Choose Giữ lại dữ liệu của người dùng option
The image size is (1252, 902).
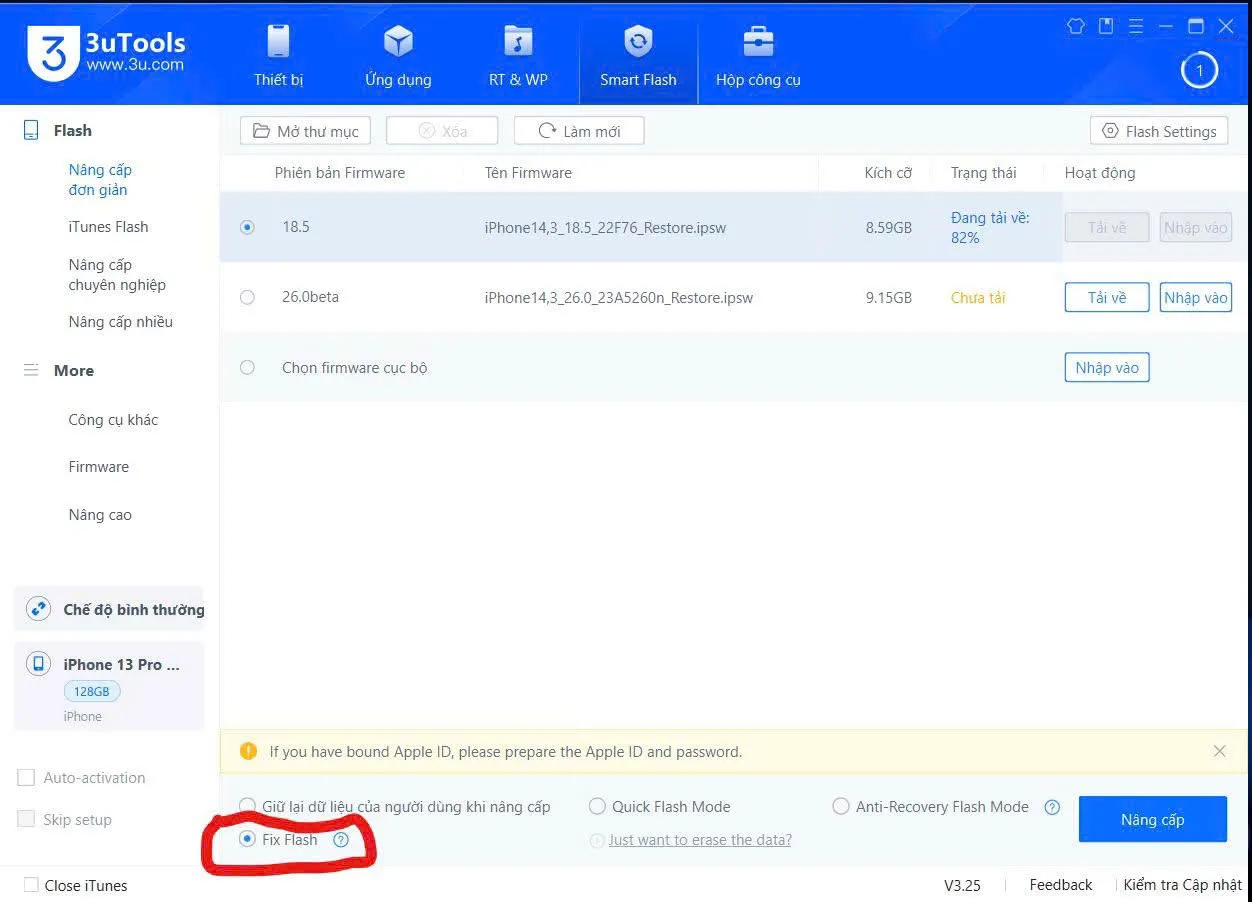tap(247, 806)
